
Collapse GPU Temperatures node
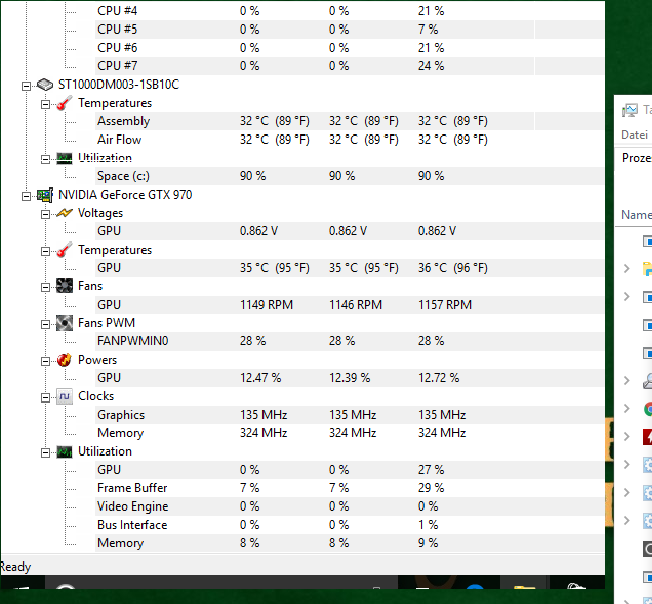pos(45,251)
